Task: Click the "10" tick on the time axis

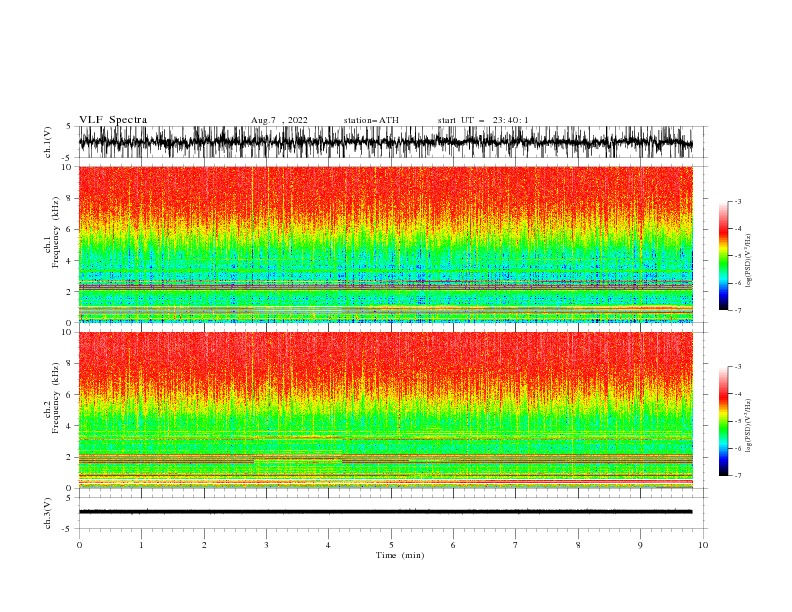Action: click(x=703, y=545)
